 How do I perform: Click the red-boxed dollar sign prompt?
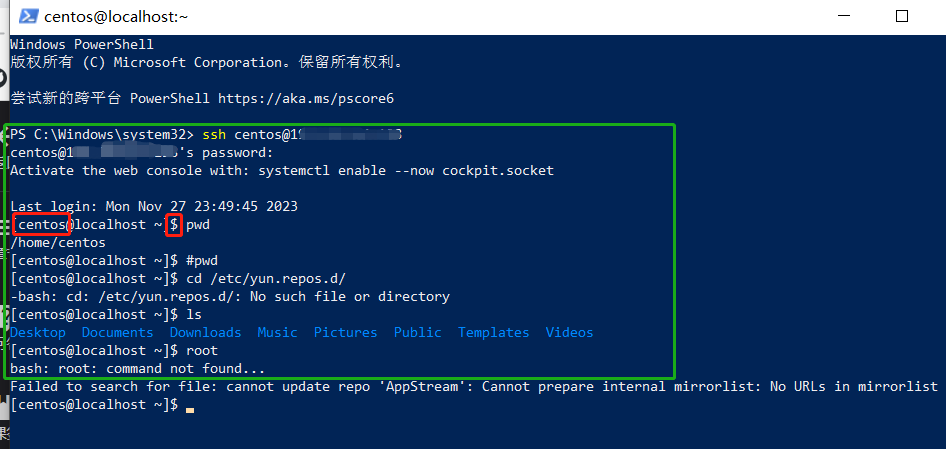point(174,224)
